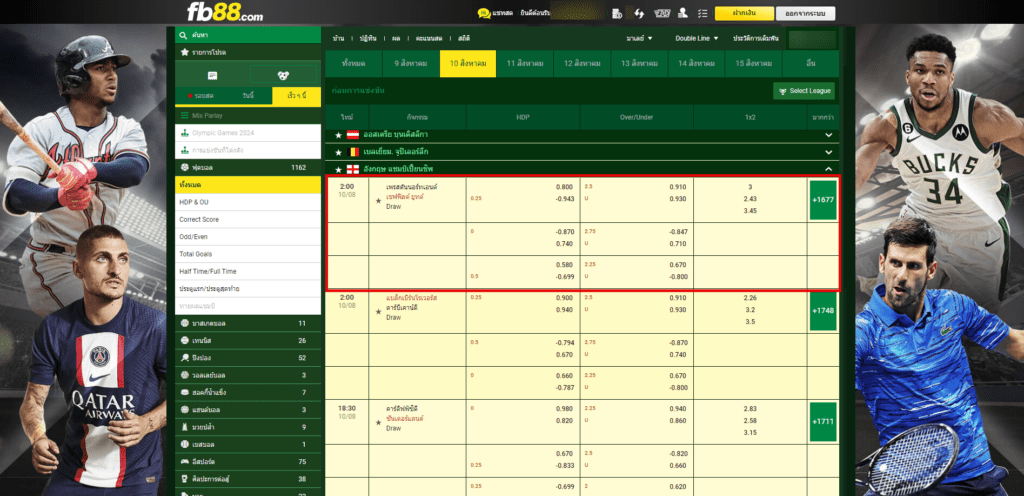Click the checklist icon in header

(702, 13)
